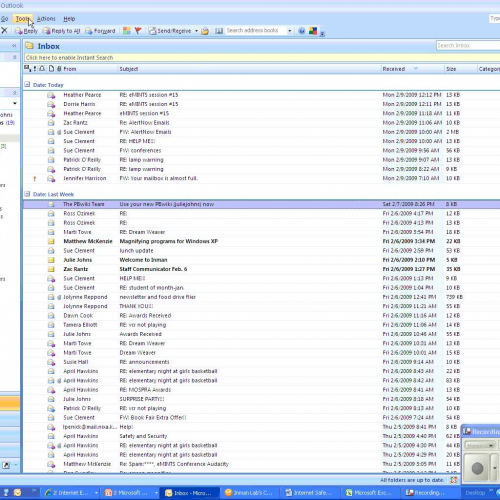Sort by Attachment paperclip column header
500x500 pixels.
click(59, 69)
